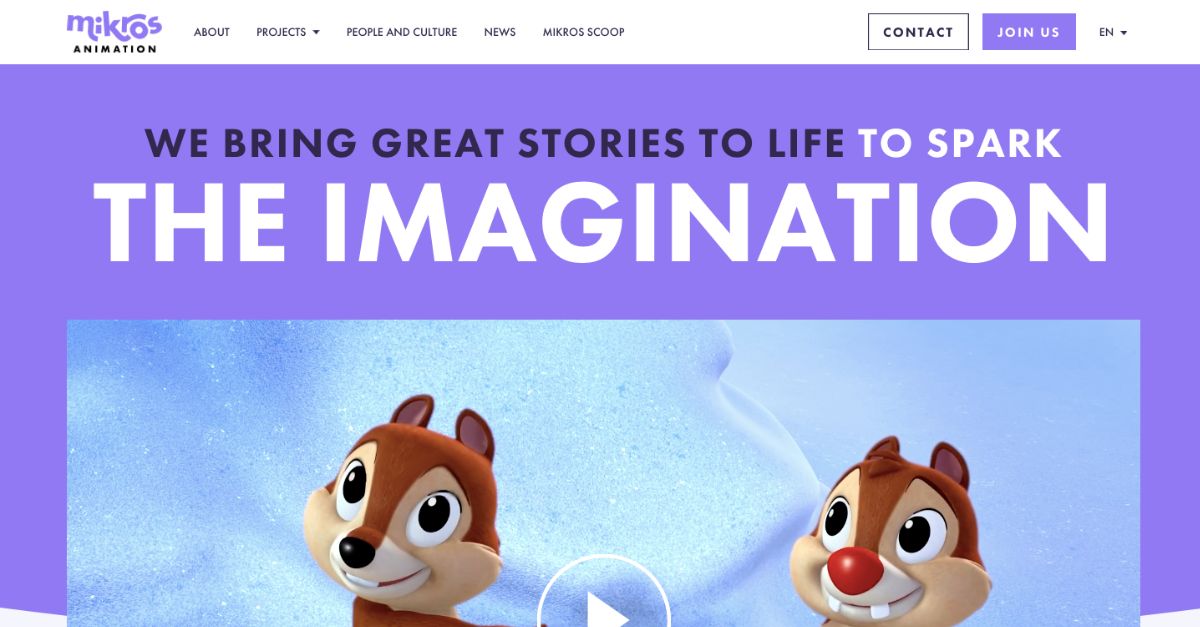The height and width of the screenshot is (627, 1200).
Task: Click the Contact button
Action: [x=918, y=32]
